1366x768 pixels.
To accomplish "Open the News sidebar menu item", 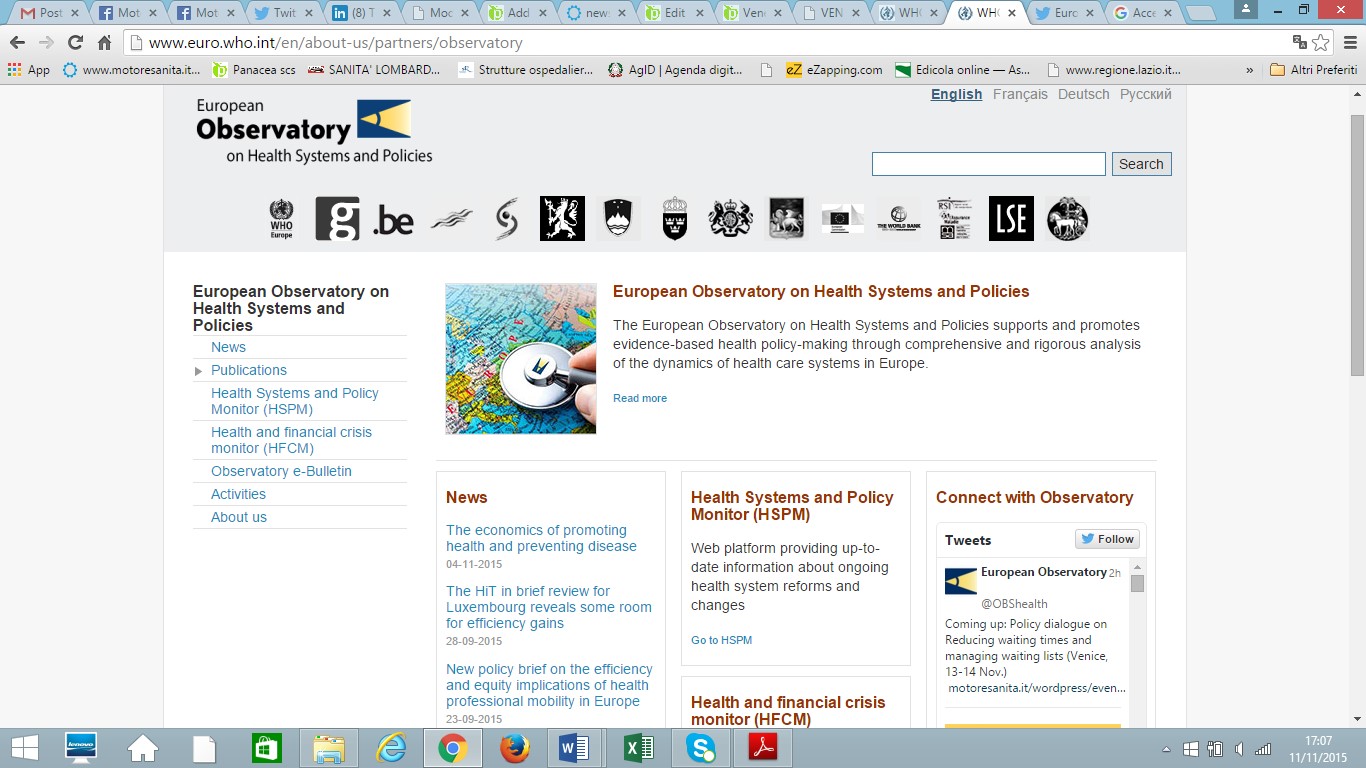I will (x=228, y=347).
